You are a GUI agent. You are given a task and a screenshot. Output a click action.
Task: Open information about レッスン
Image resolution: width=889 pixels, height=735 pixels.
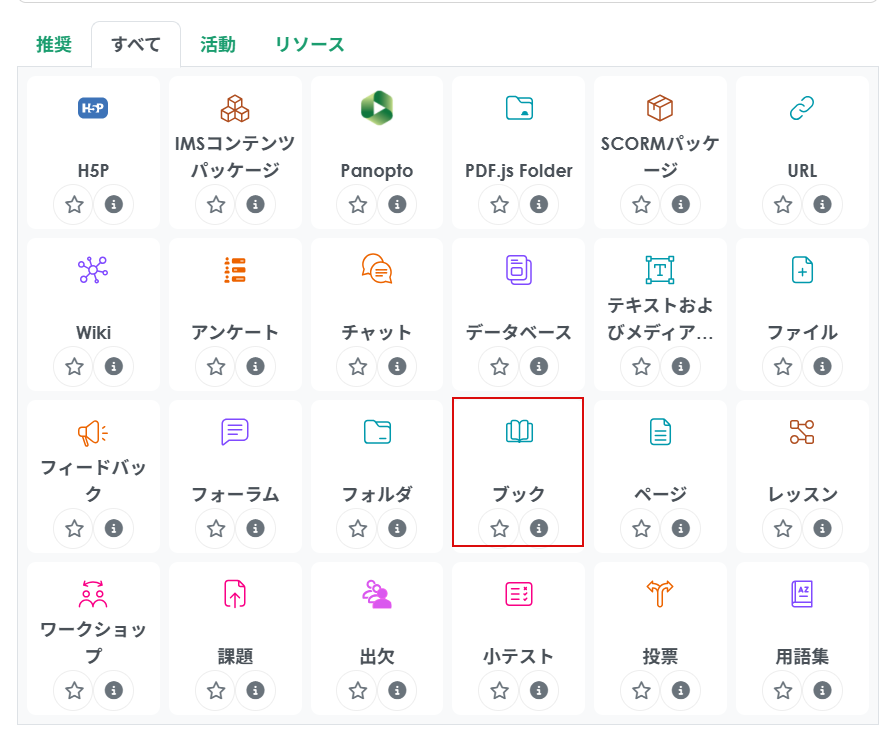click(x=822, y=528)
